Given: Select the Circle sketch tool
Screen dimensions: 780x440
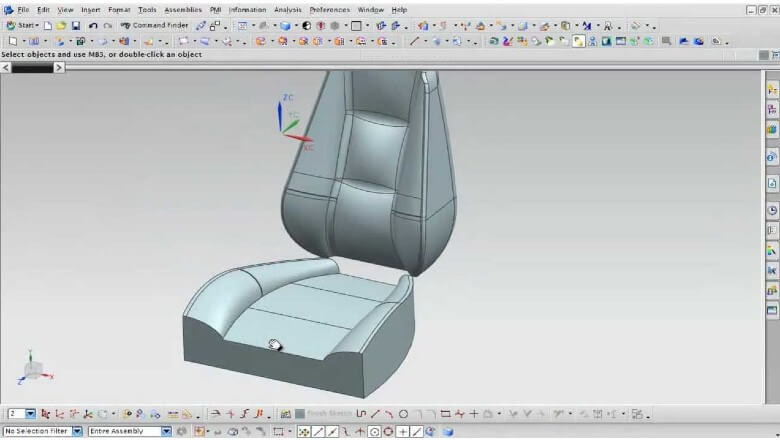Looking at the screenshot, I should click(x=403, y=414).
